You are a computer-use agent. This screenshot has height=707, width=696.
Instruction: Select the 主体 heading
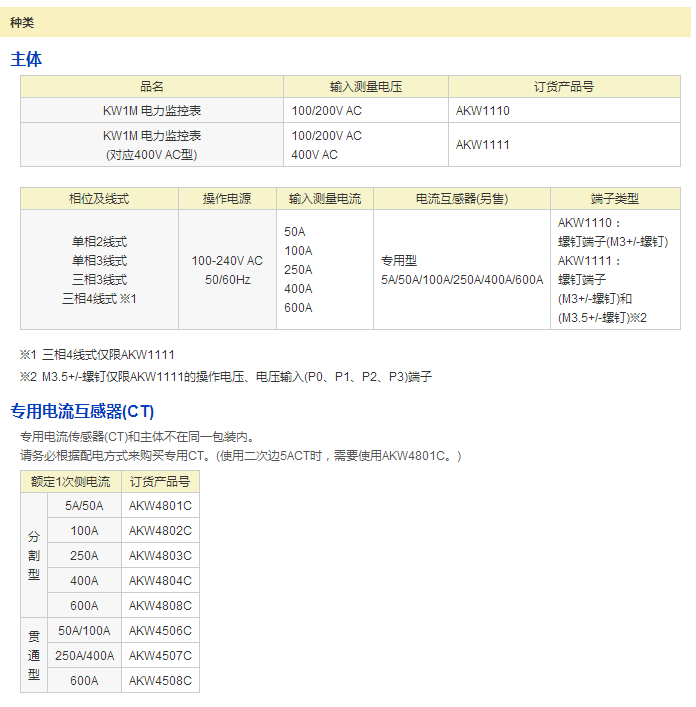coord(26,60)
